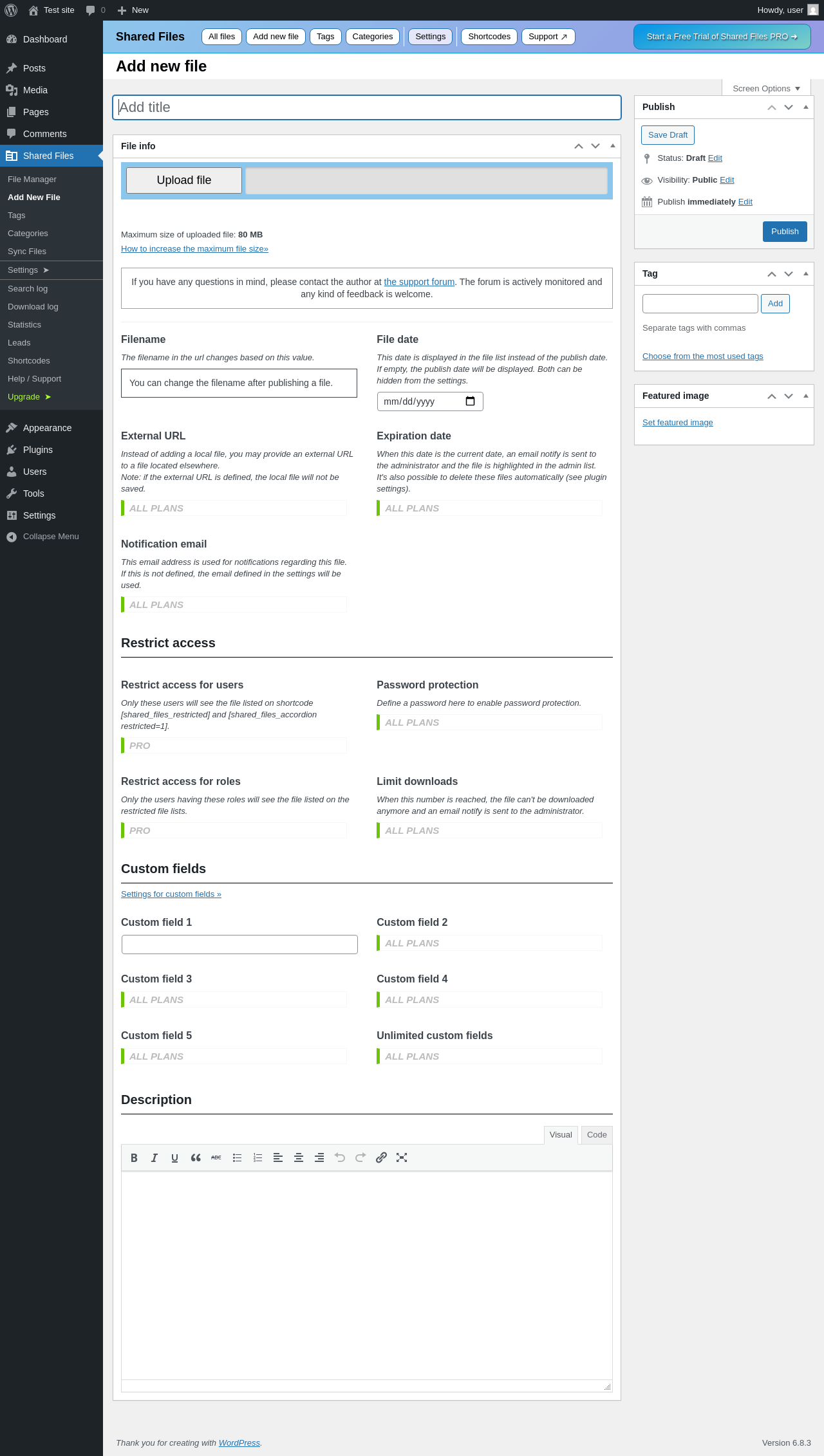Insert a bulleted list in description

coord(237,1157)
